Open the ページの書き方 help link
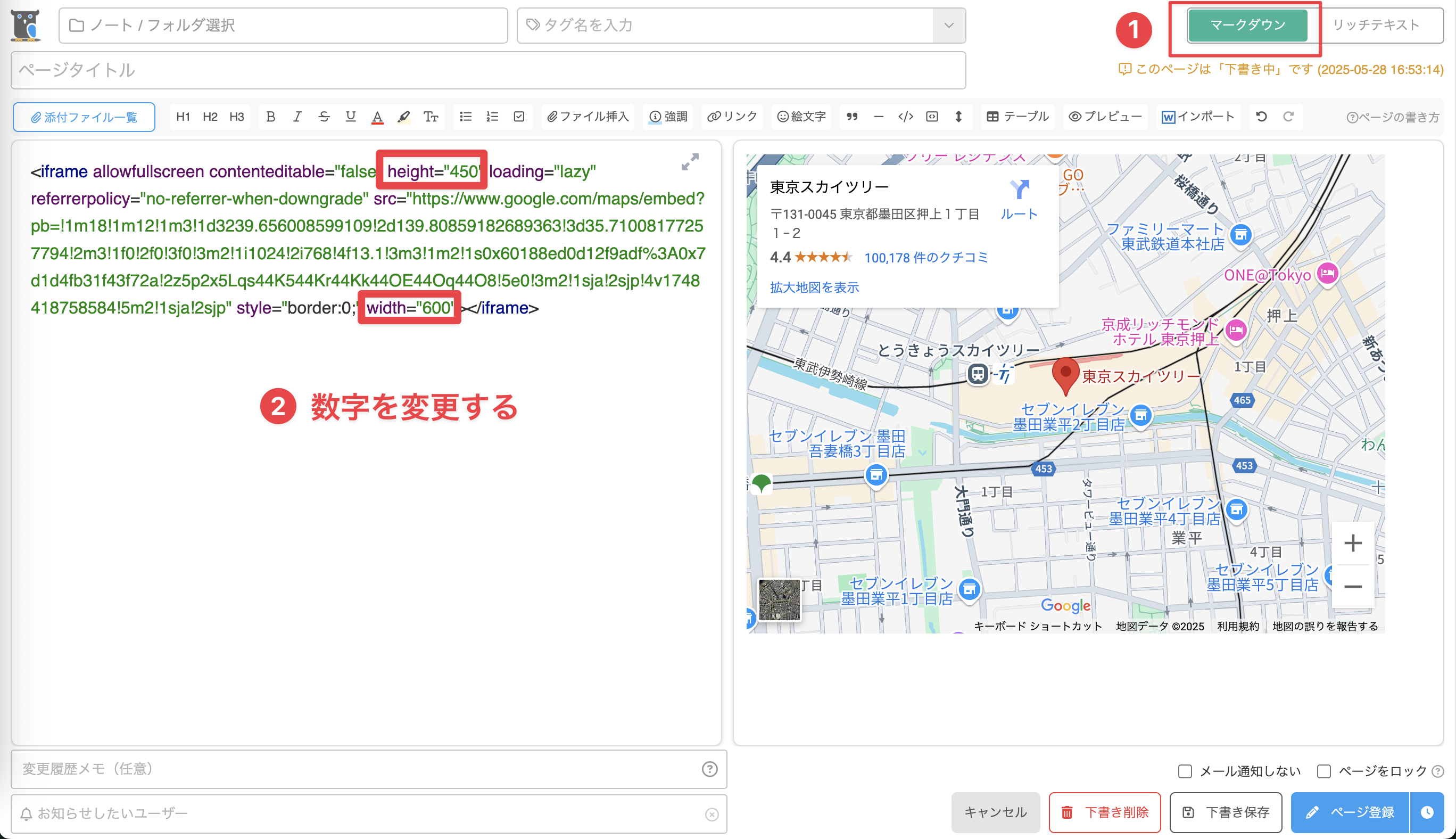Image resolution: width=1456 pixels, height=839 pixels. 1393,118
